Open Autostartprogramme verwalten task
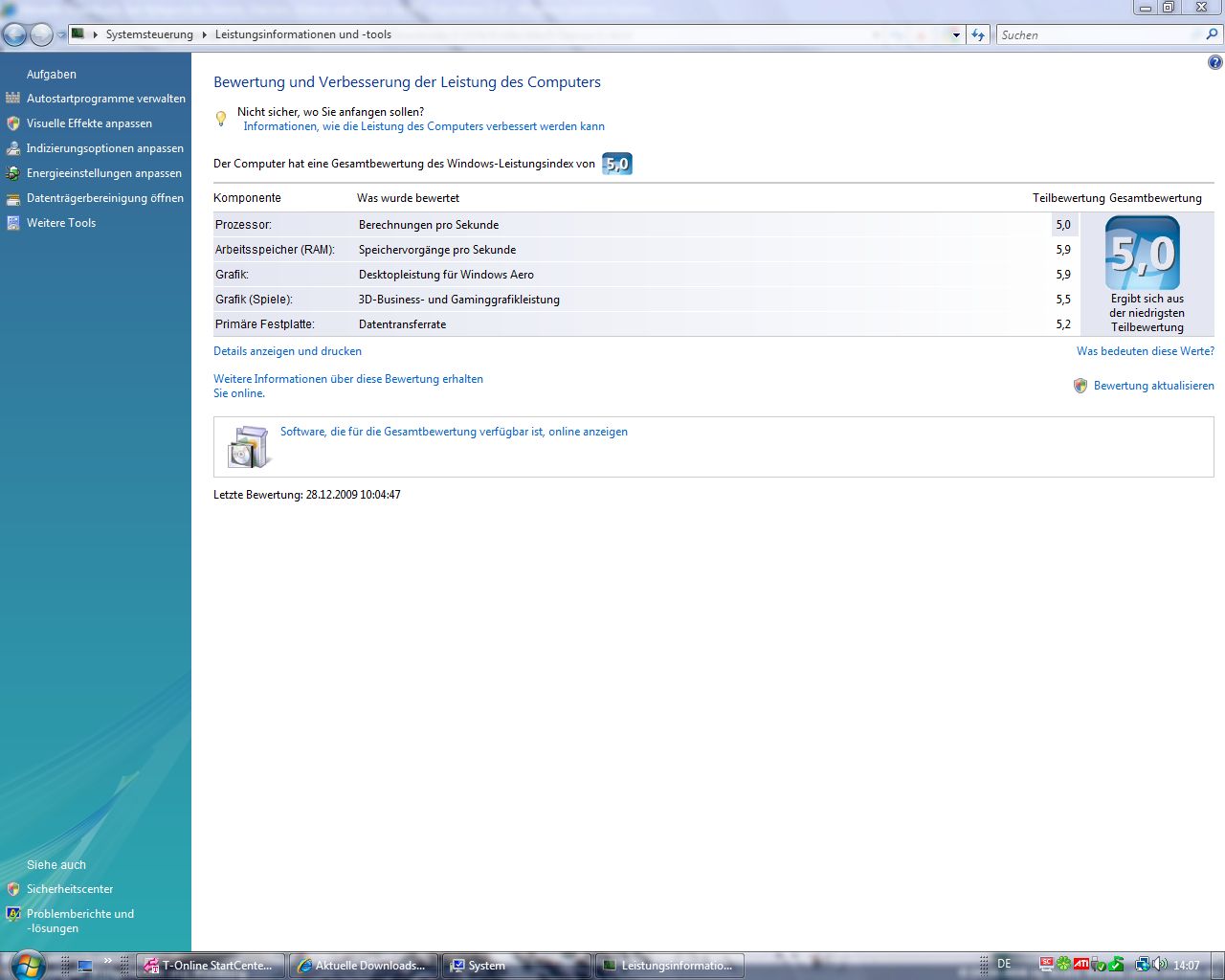 tap(106, 99)
